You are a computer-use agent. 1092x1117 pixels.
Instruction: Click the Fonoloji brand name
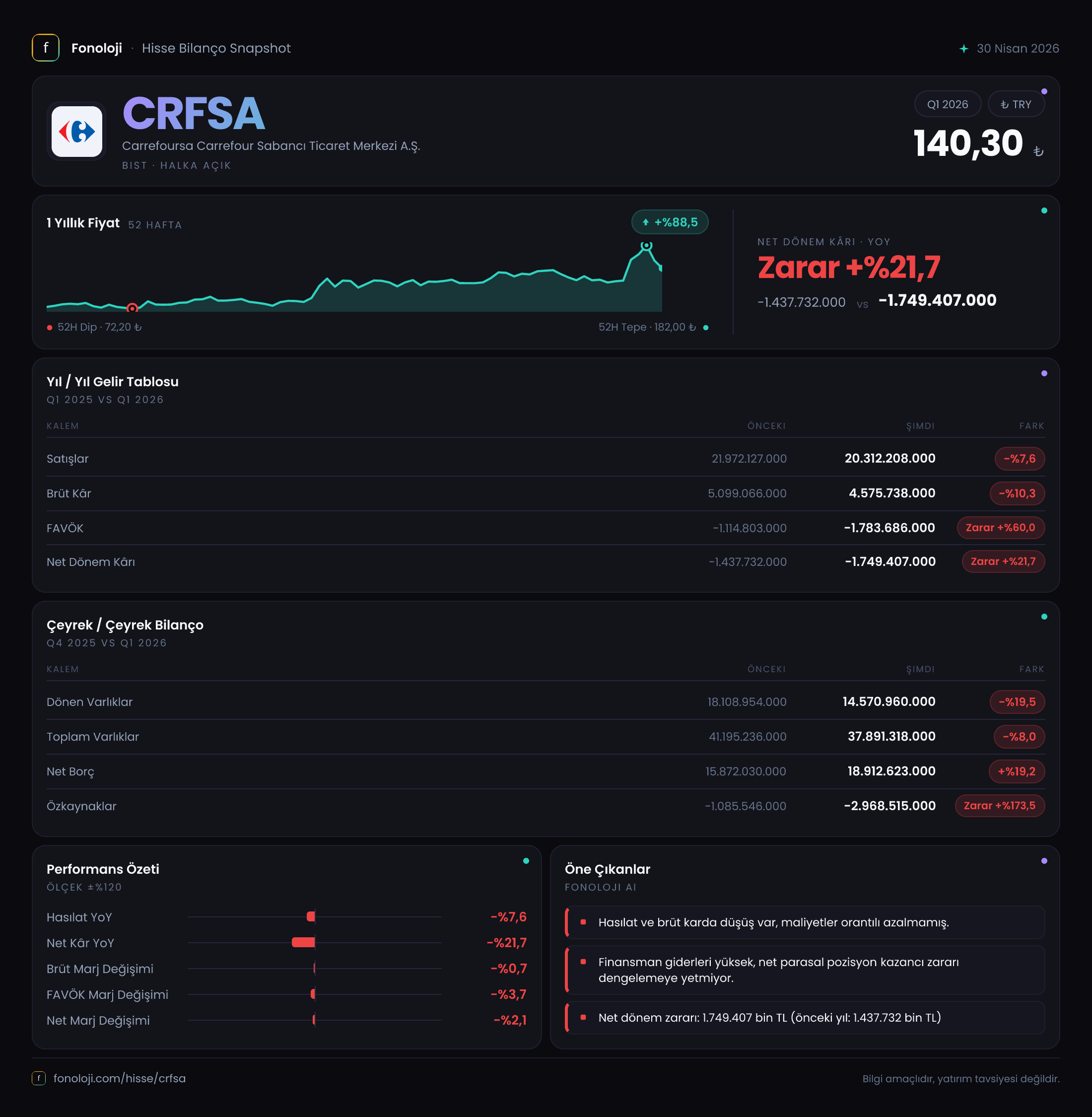click(x=96, y=48)
